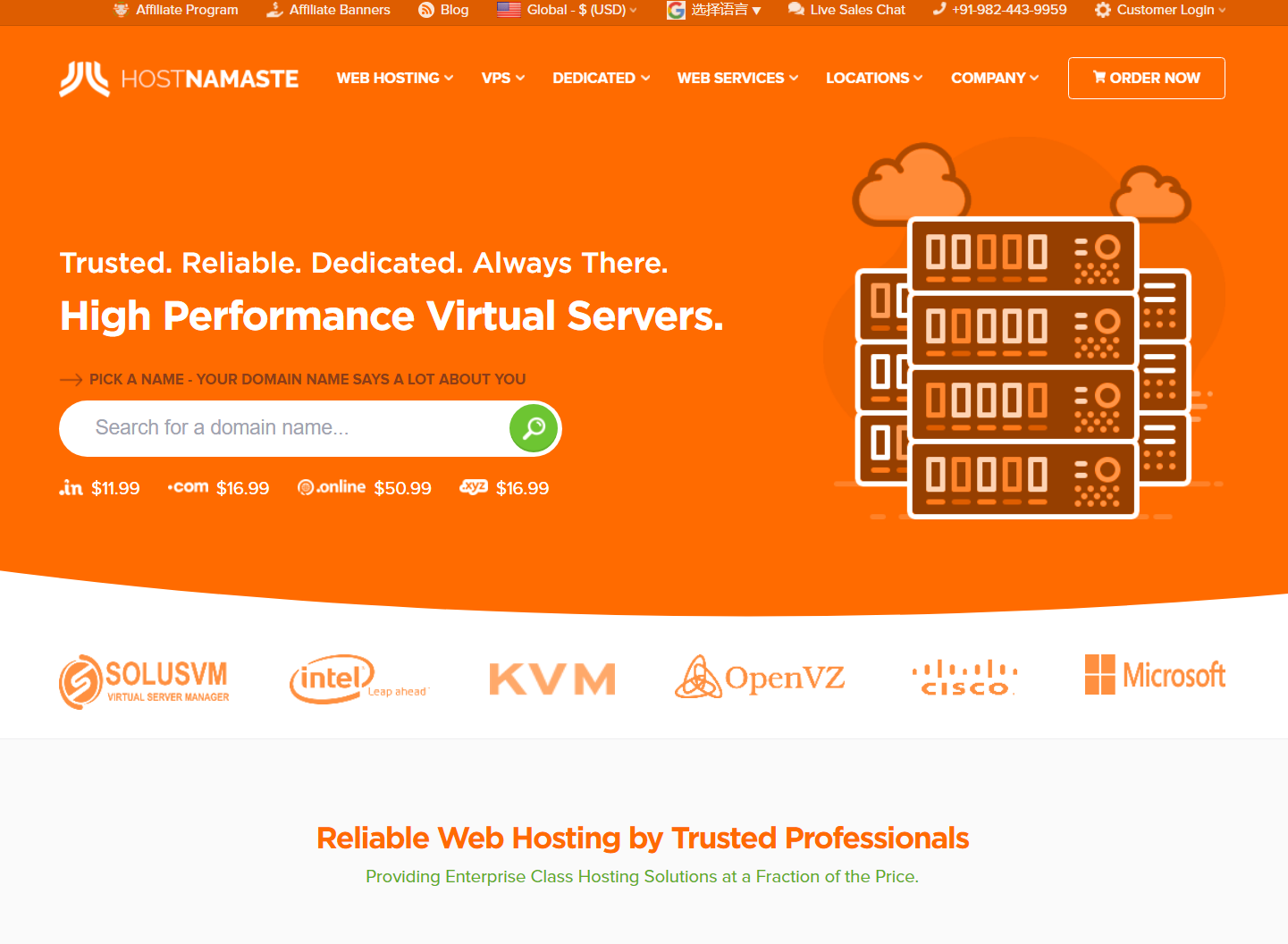Screen dimensions: 1288x944
Task: Click the Microsoft logo
Action: [1154, 675]
